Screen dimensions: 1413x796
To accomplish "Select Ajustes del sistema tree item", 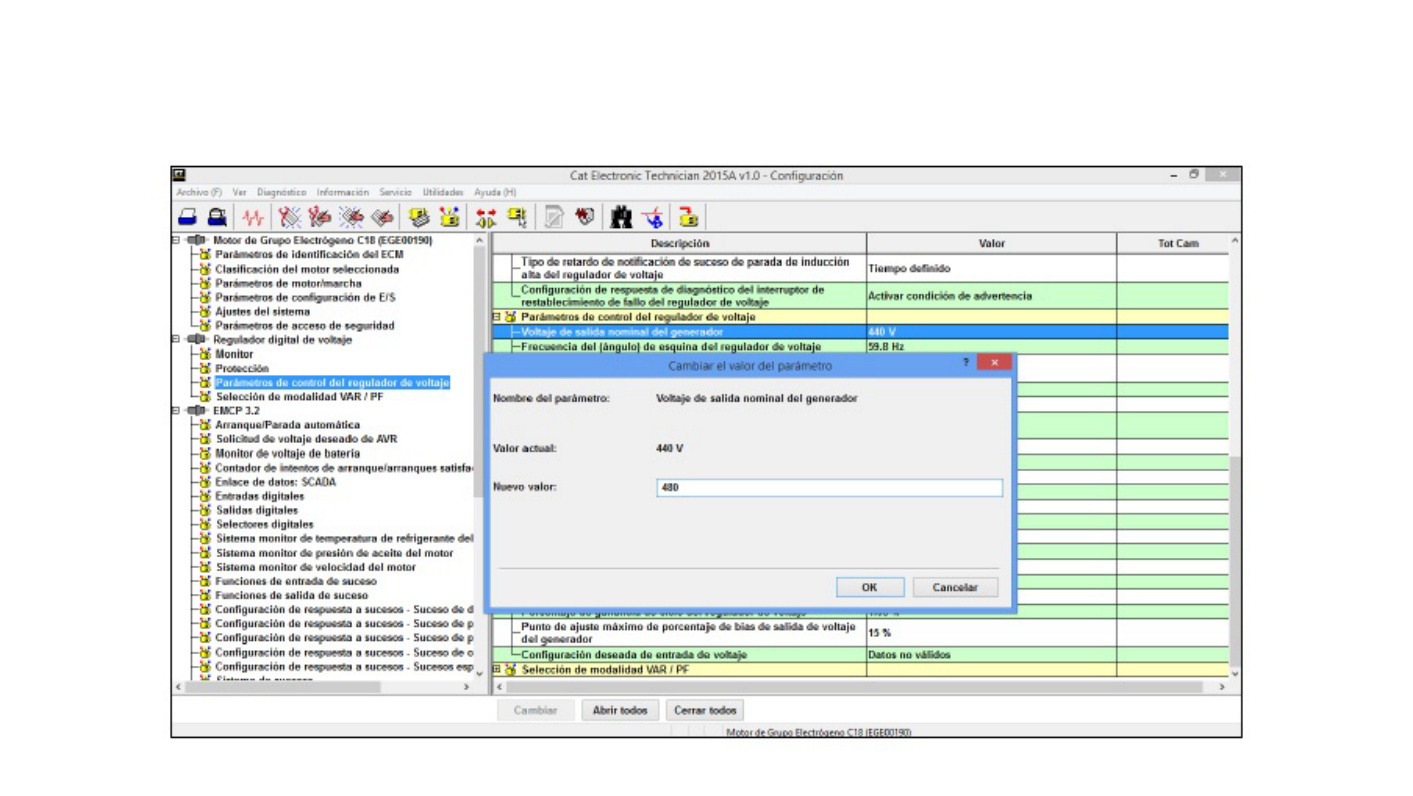I will click(262, 312).
